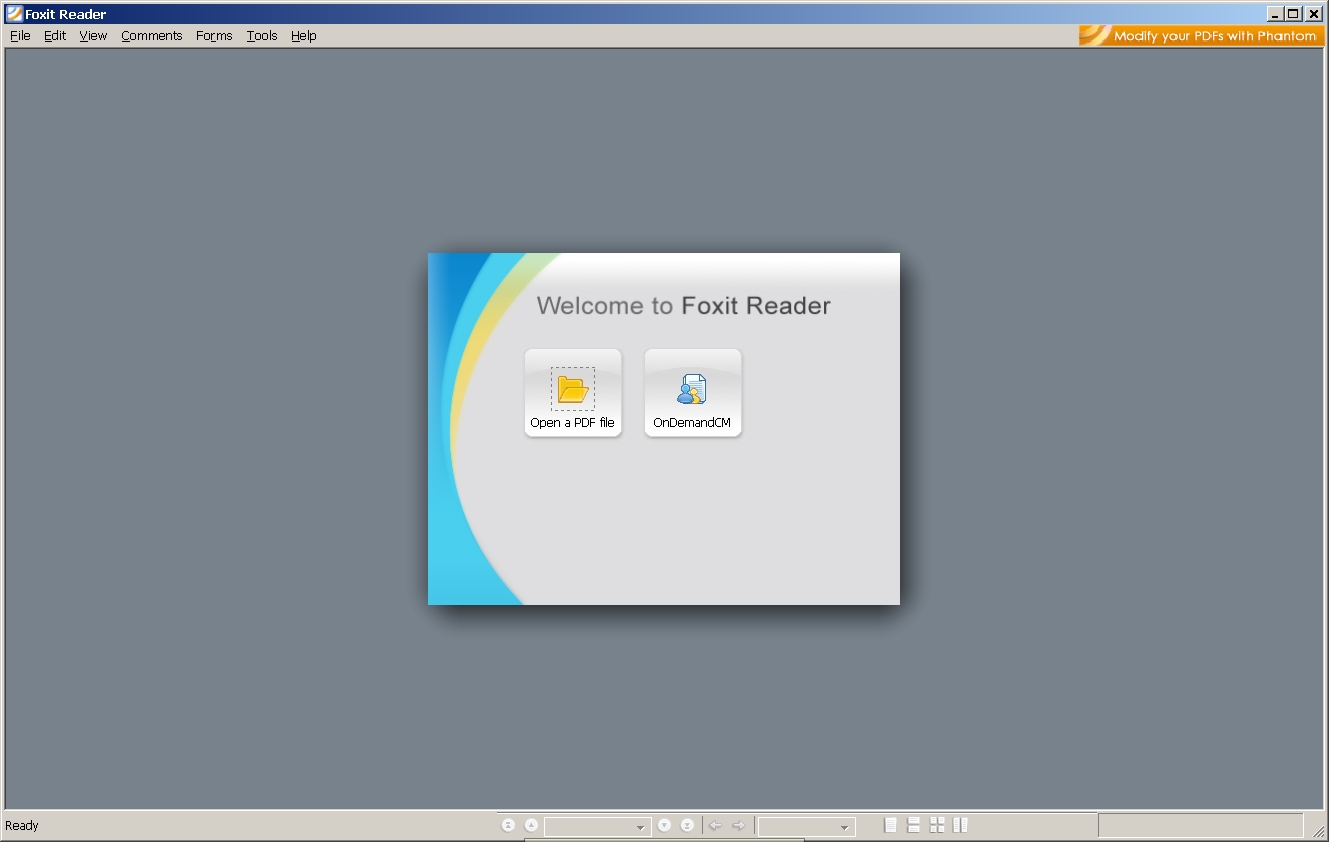Maximize the Foxit Reader window
This screenshot has width=1329, height=842.
coord(1294,14)
